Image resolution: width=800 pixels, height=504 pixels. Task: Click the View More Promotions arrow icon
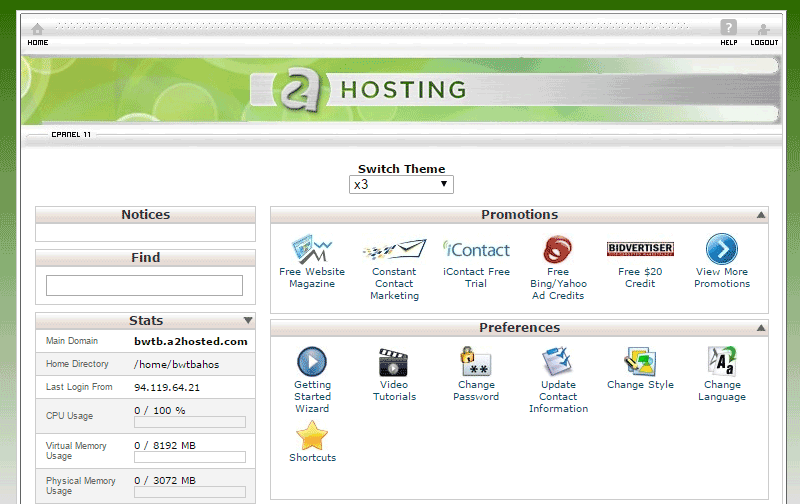point(721,249)
